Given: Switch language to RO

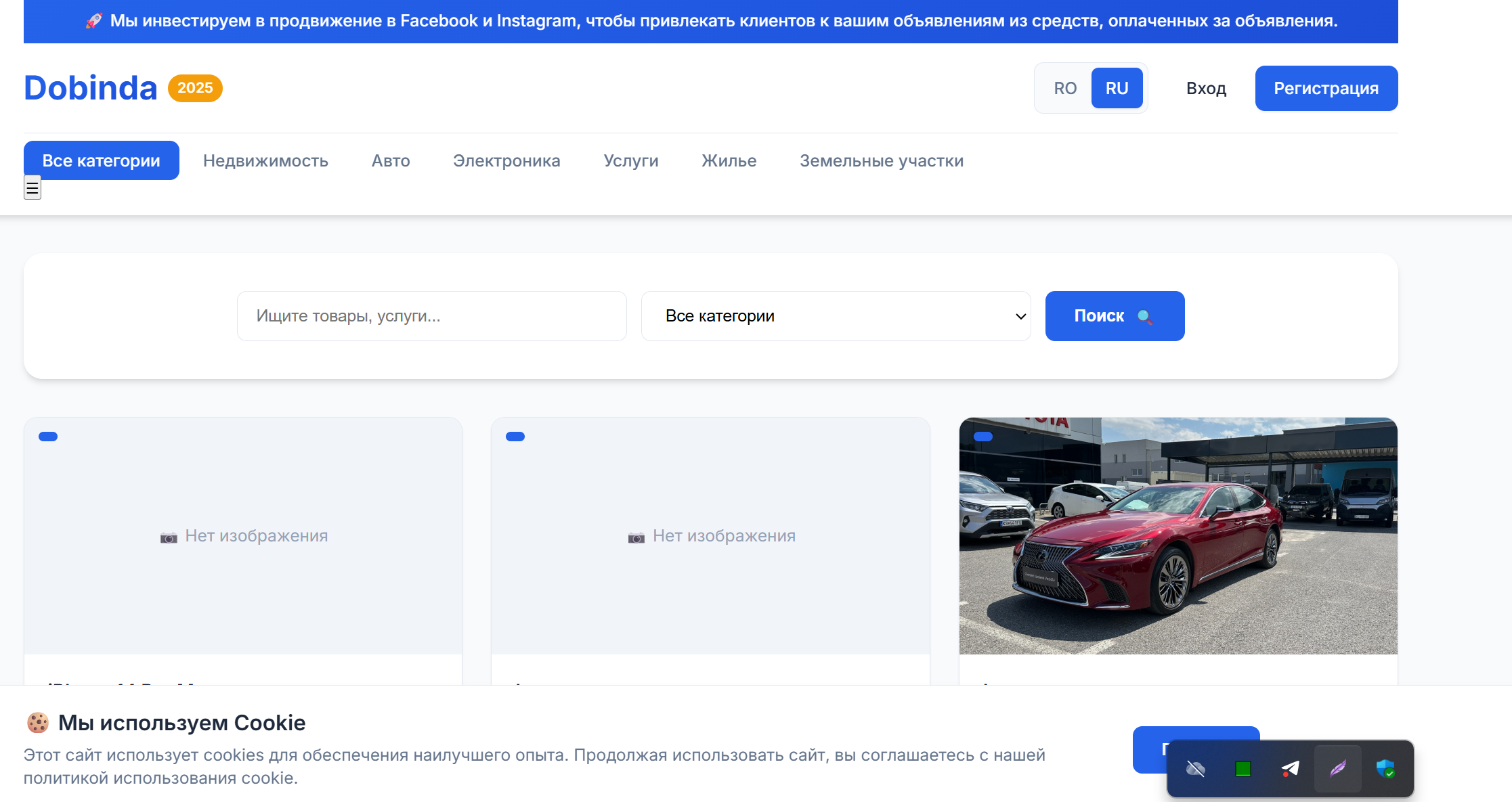Looking at the screenshot, I should coord(1064,88).
